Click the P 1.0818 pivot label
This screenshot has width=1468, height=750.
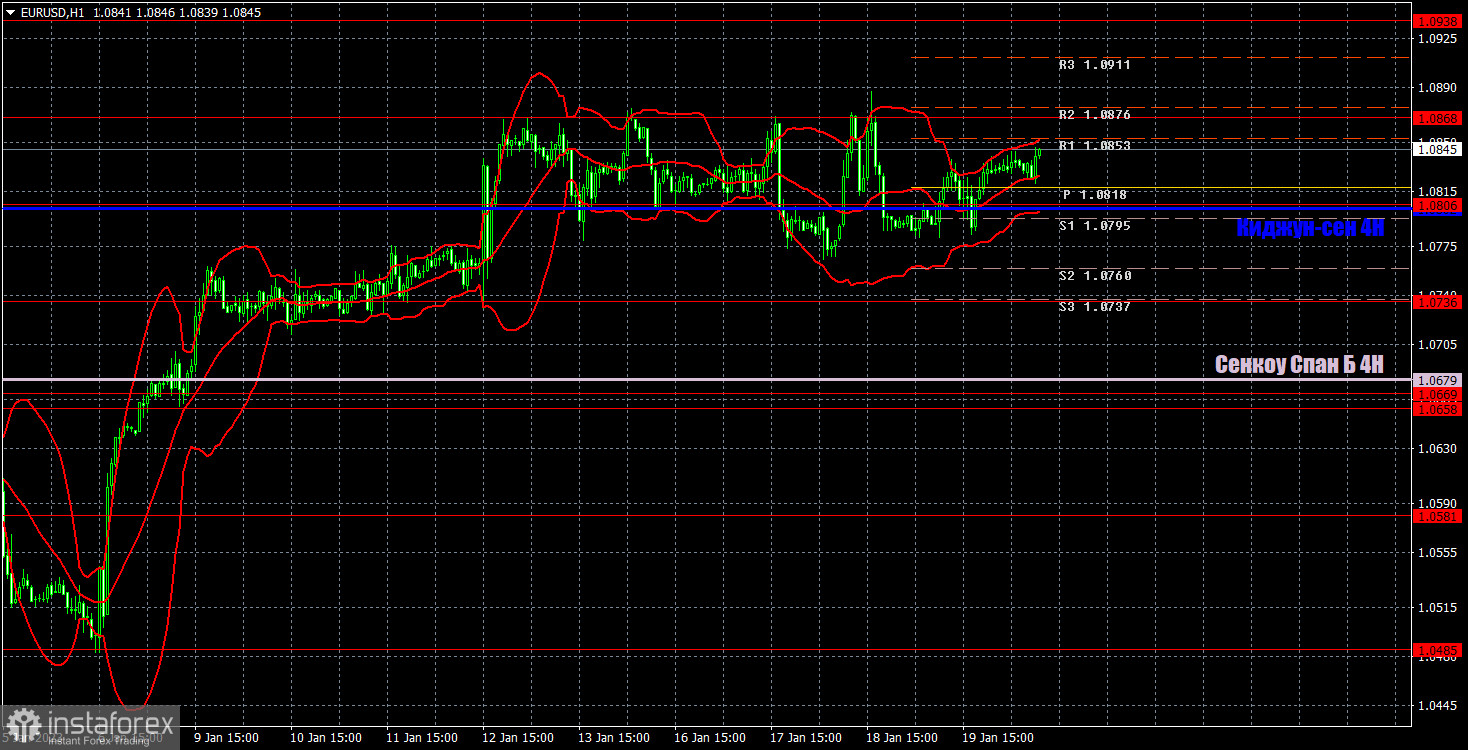click(x=1095, y=195)
